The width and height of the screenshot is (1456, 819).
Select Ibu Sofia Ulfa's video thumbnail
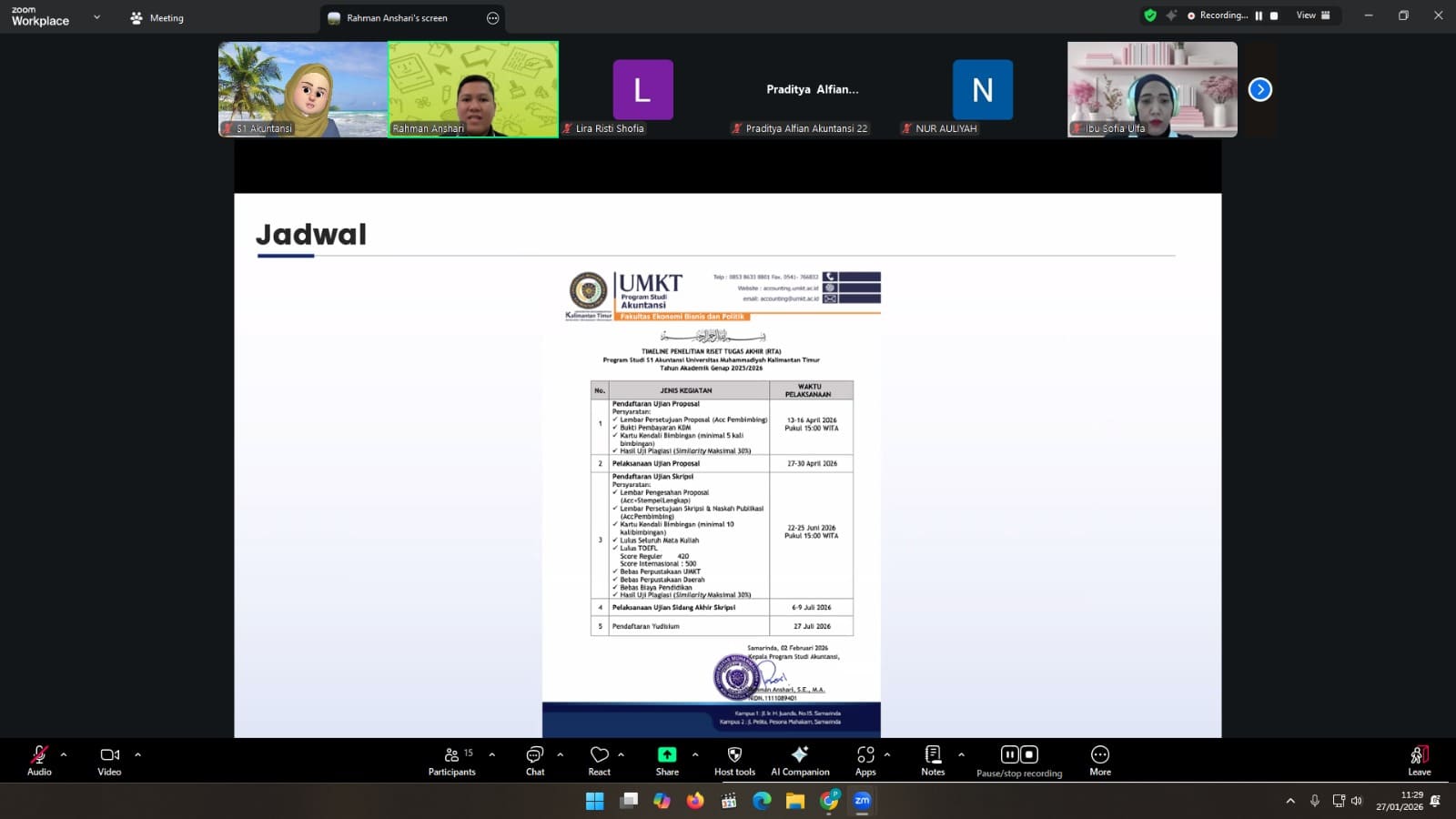click(1152, 89)
